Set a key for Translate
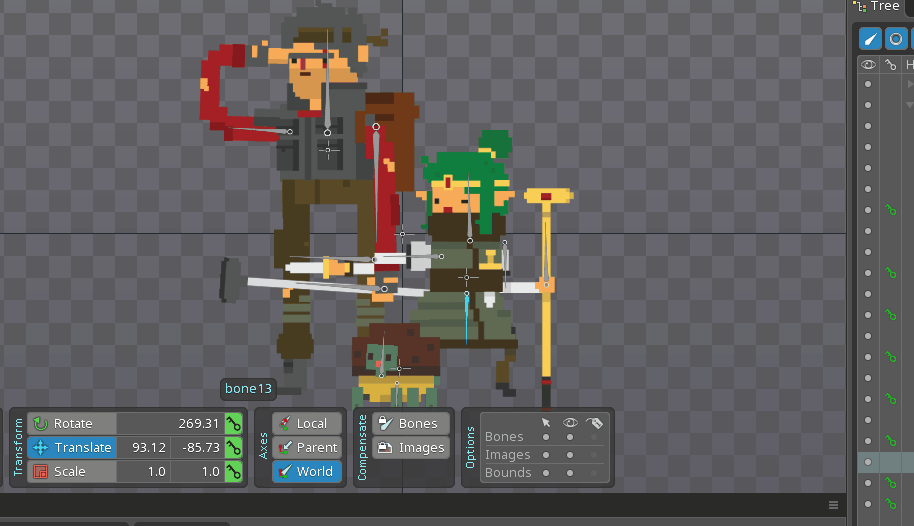This screenshot has height=526, width=914. (x=234, y=447)
